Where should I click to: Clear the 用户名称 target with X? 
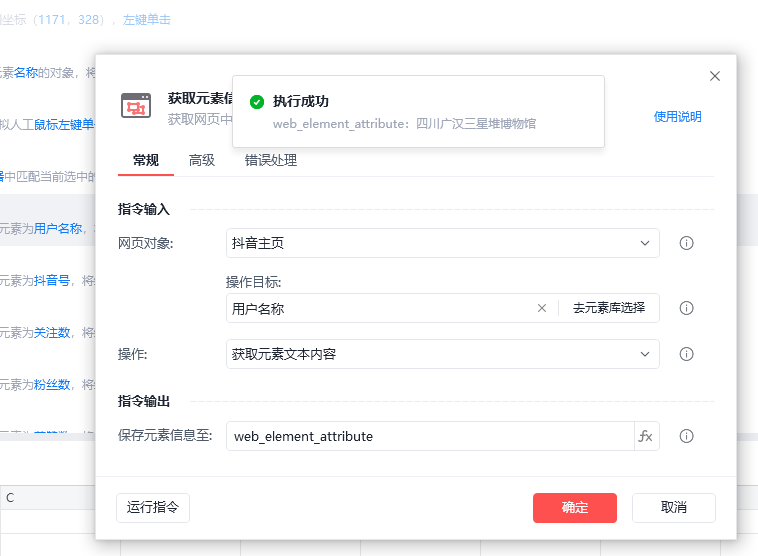pyautogui.click(x=541, y=308)
